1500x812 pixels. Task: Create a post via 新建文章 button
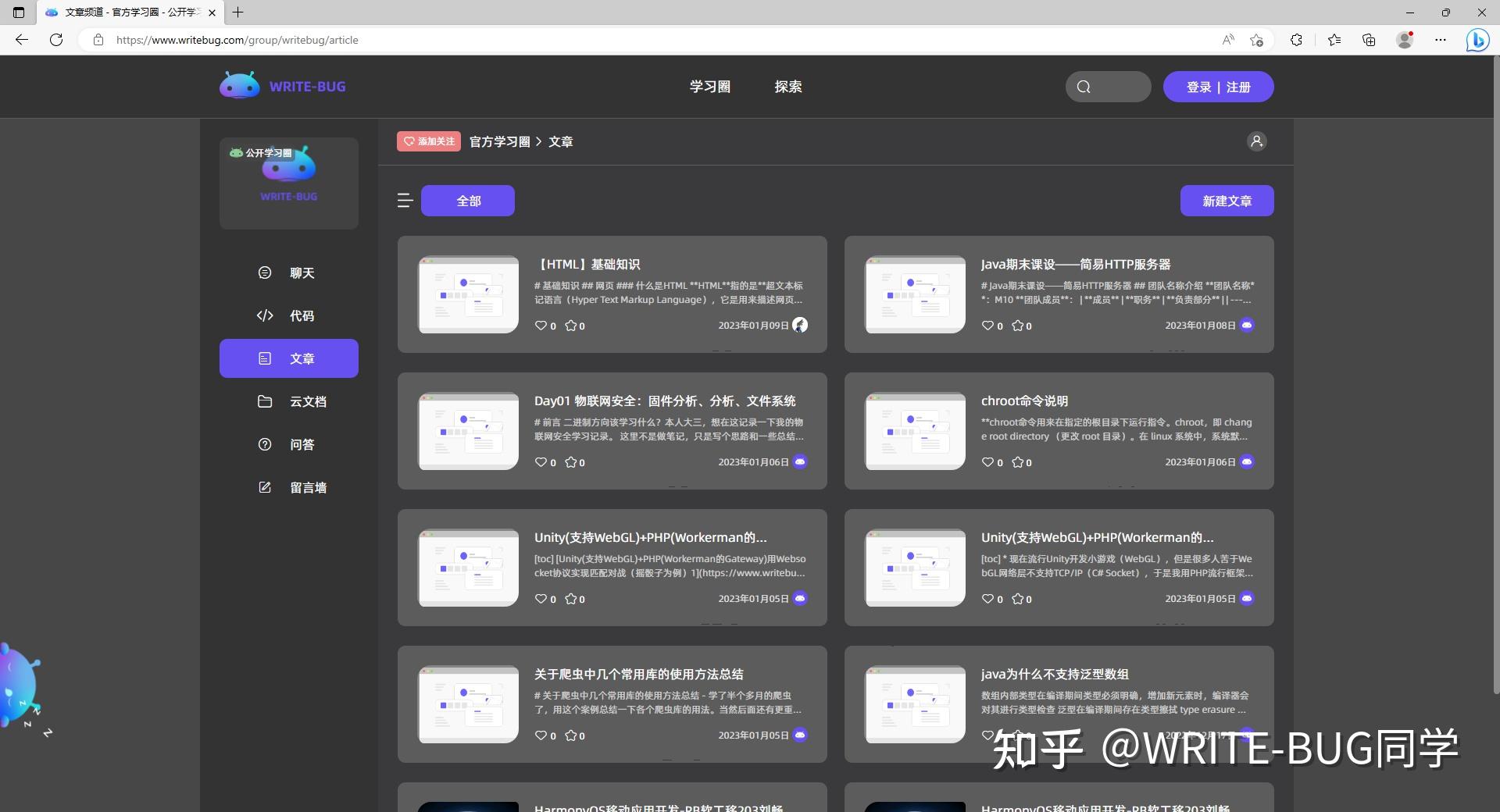click(1227, 201)
